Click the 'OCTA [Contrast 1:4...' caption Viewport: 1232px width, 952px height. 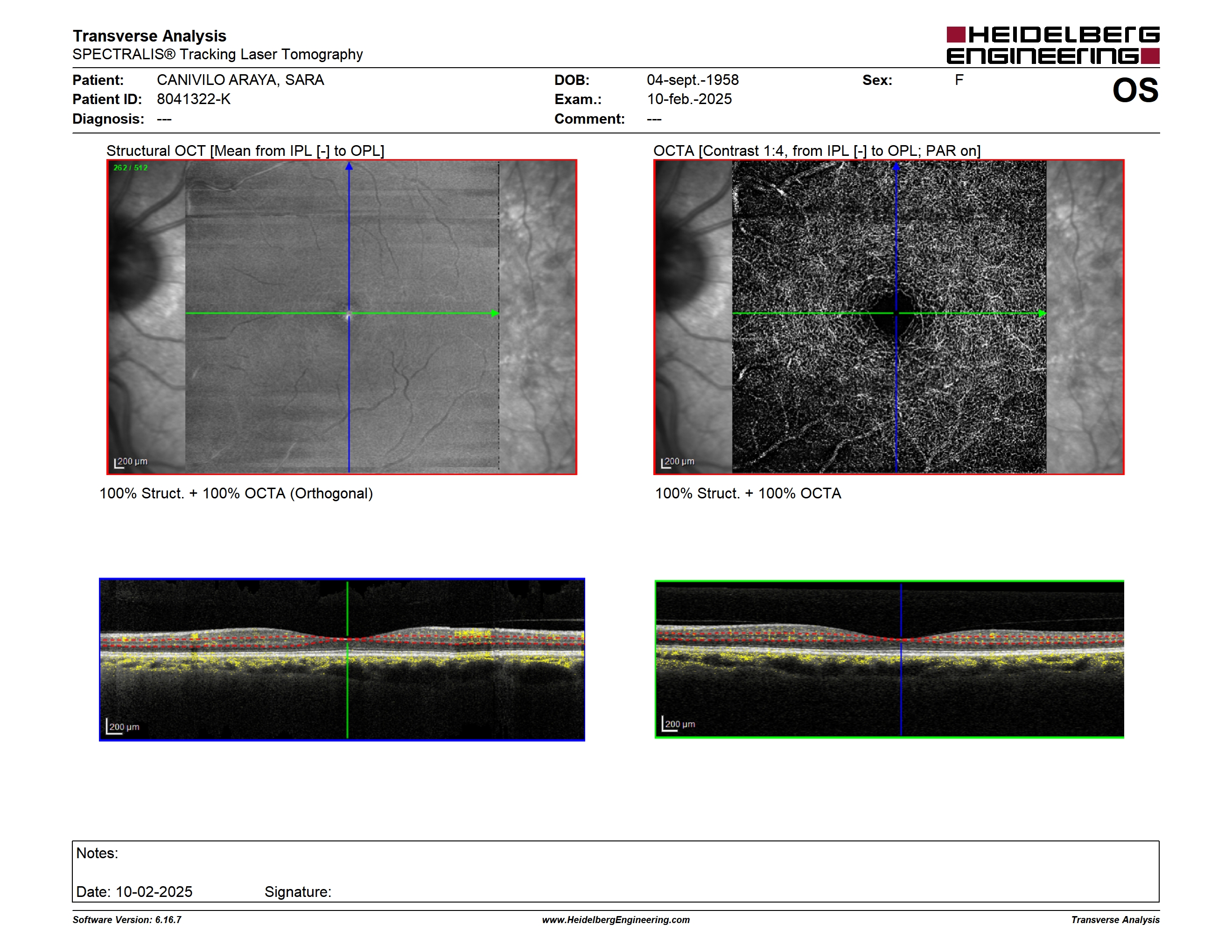pyautogui.click(x=817, y=151)
